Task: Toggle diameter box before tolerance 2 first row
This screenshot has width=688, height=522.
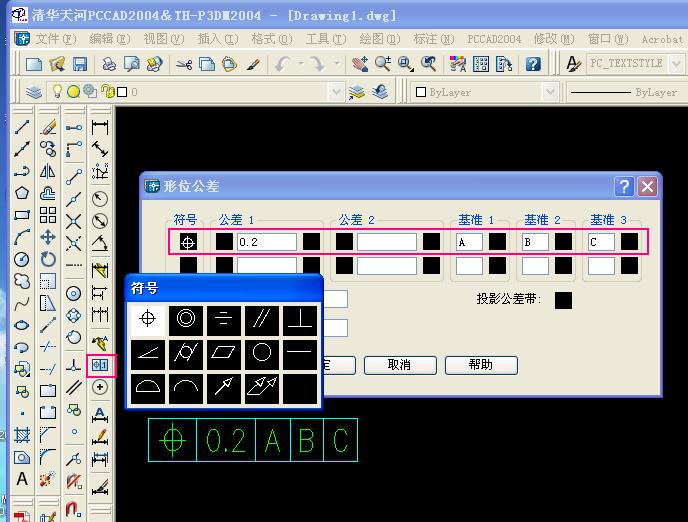Action: coord(344,242)
